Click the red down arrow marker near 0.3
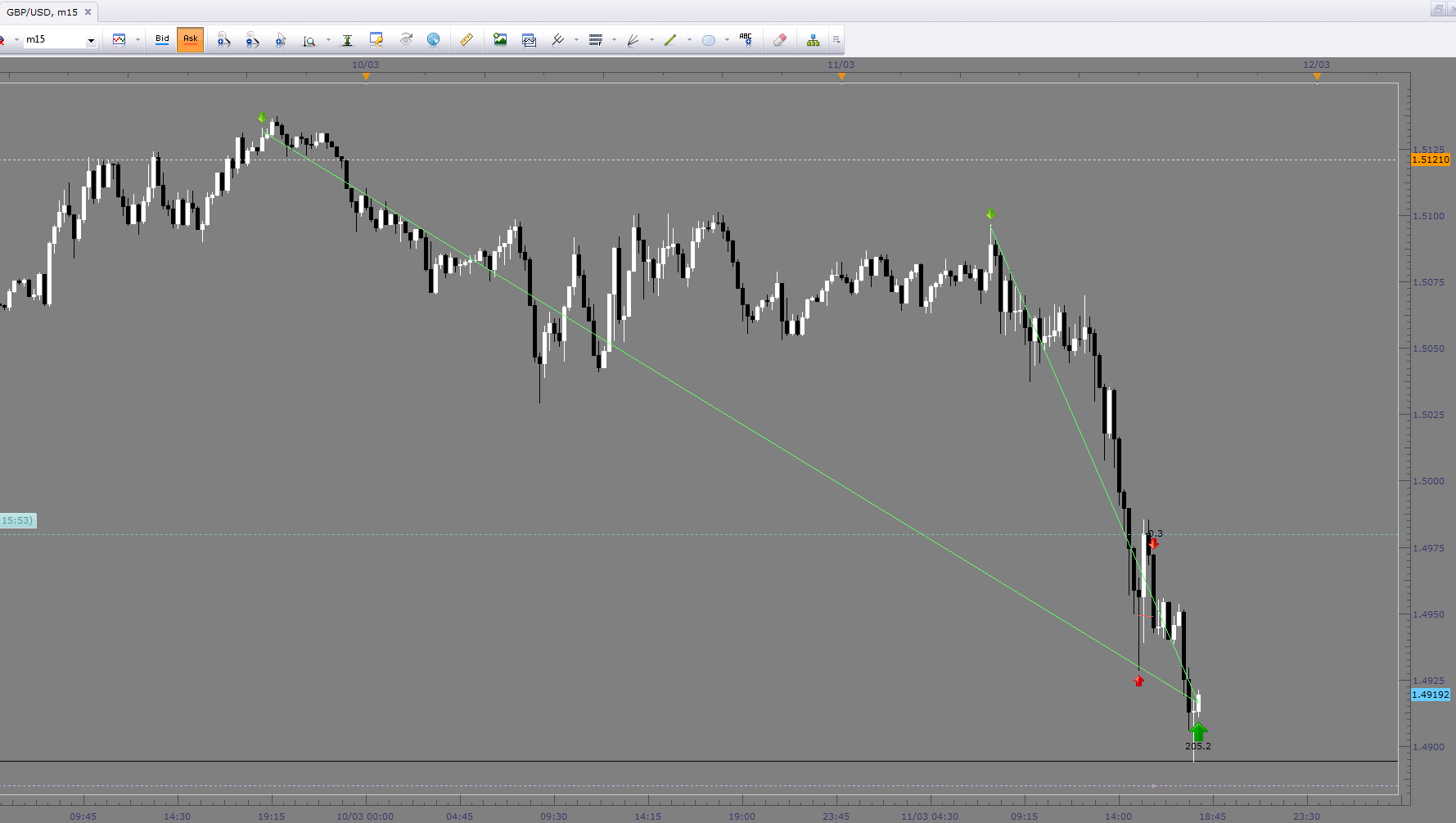1456x823 pixels. coord(1153,544)
